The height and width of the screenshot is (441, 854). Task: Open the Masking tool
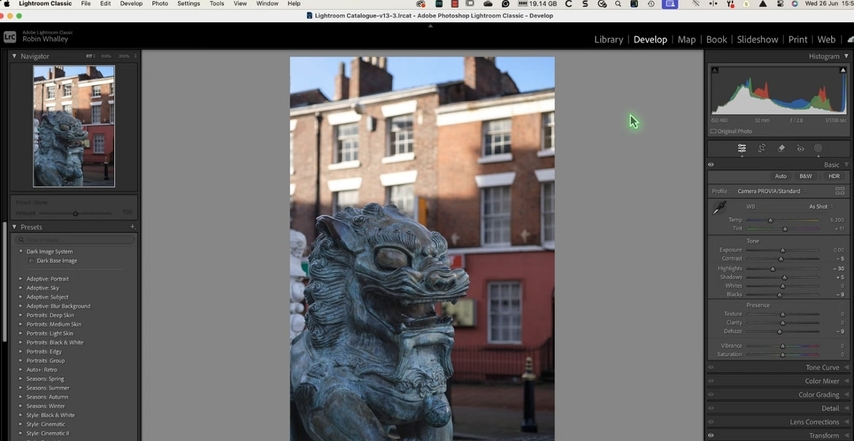tap(818, 148)
